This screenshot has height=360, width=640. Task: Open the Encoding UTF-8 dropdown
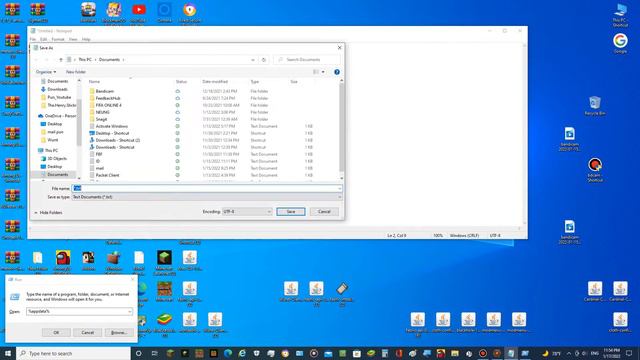click(247, 211)
